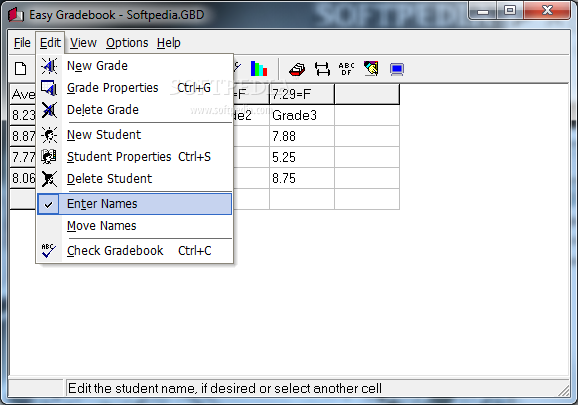Select the 7.77 average cell
578x405 pixels.
pyautogui.click(x=23, y=157)
